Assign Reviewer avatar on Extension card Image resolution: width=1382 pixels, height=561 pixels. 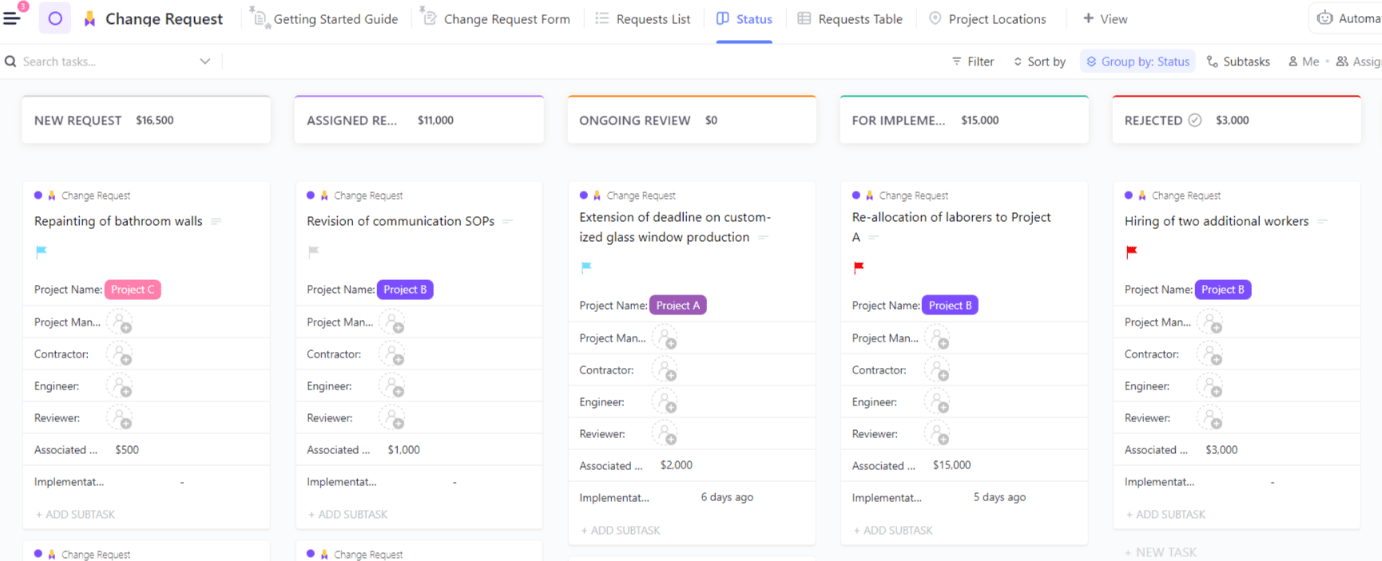tap(665, 434)
